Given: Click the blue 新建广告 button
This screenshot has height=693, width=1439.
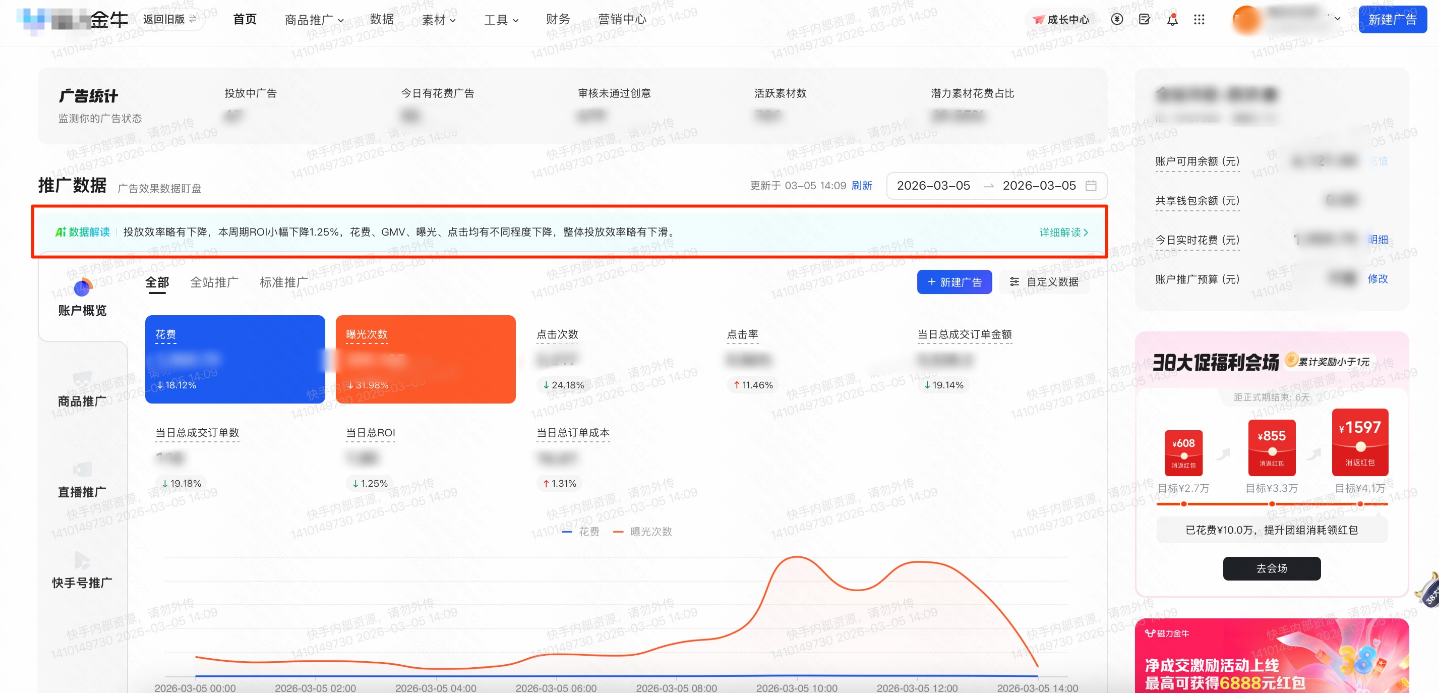Looking at the screenshot, I should 1392,18.
